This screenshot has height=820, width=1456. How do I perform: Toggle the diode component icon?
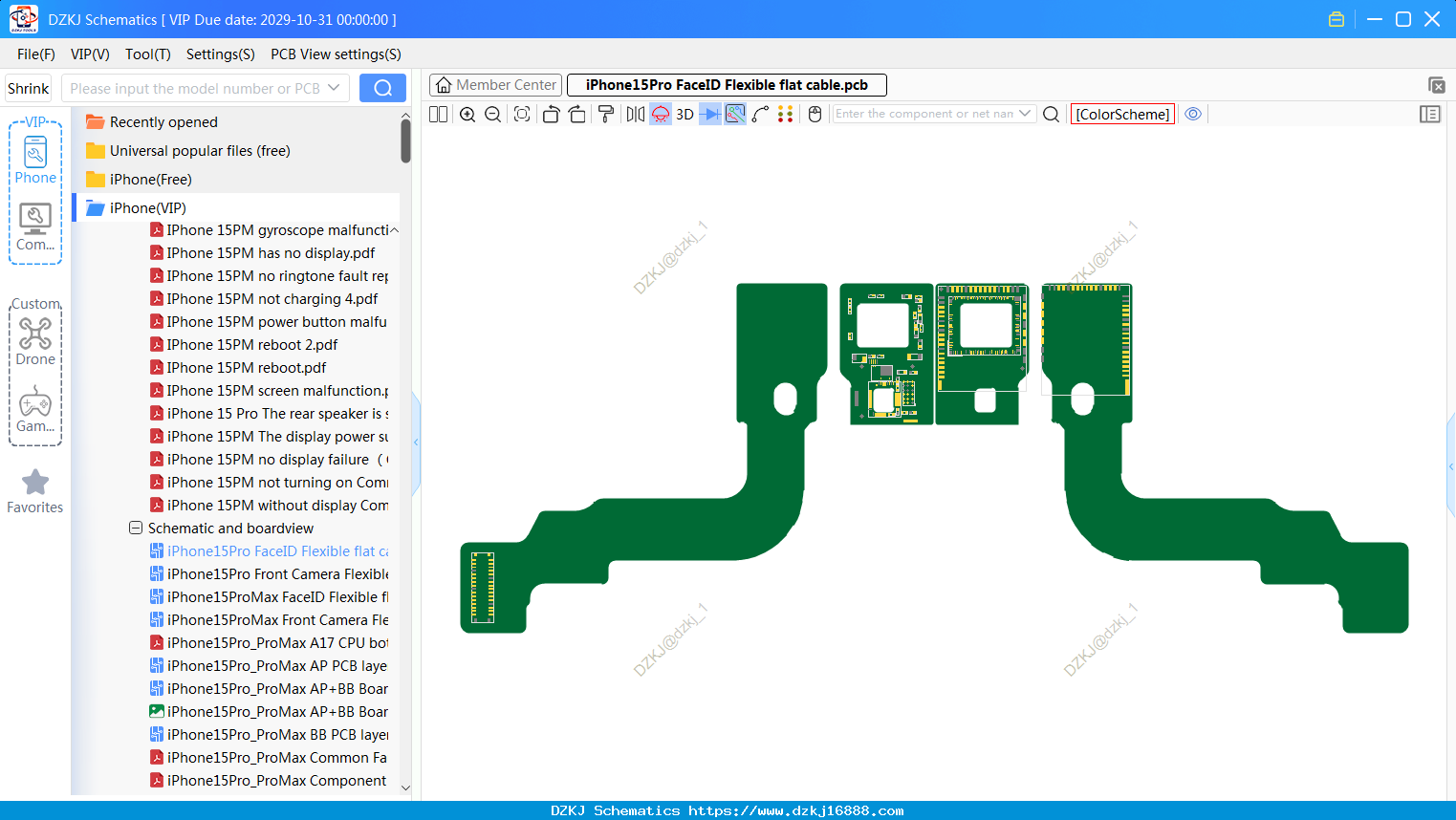710,114
